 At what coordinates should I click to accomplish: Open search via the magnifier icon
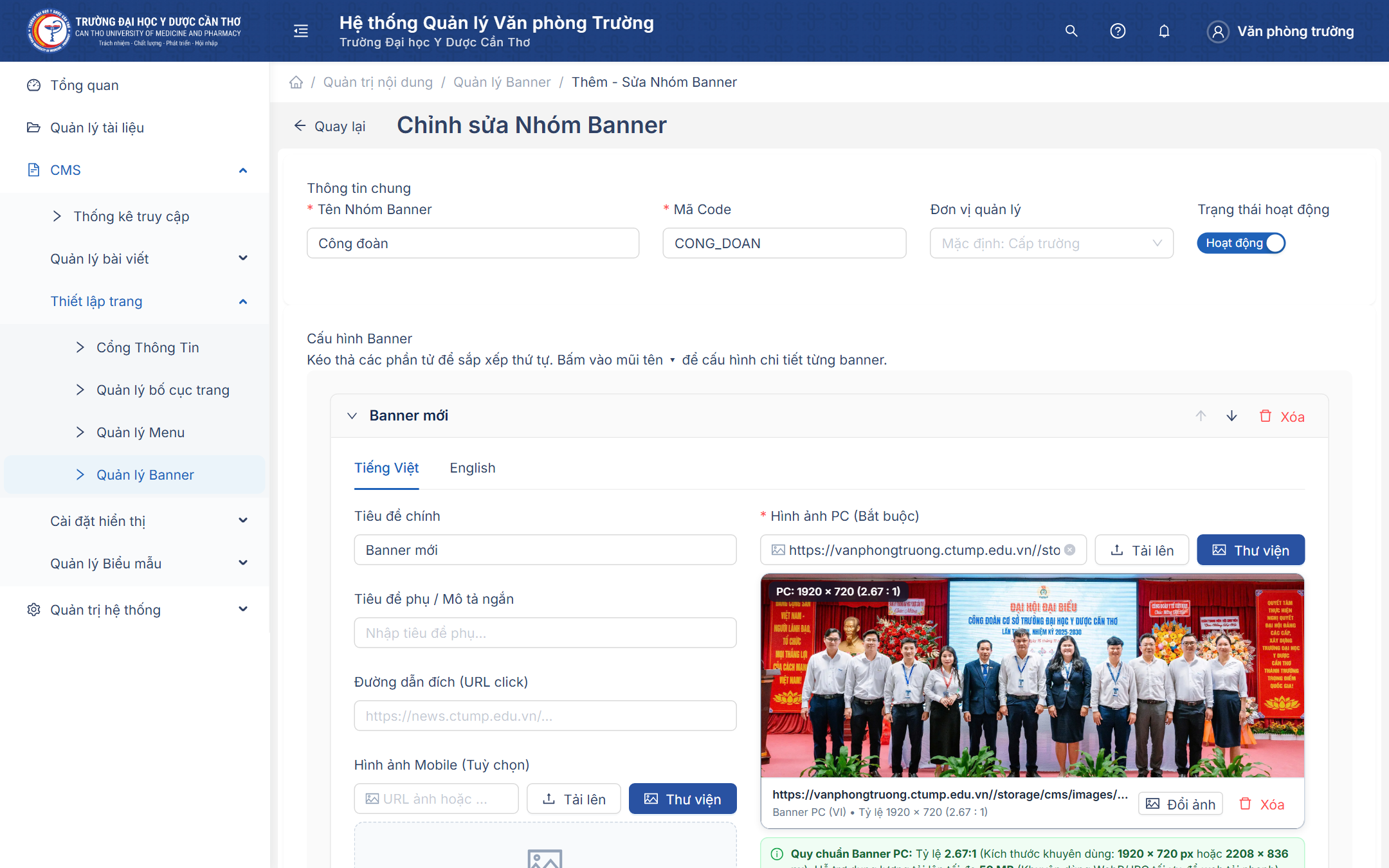[x=1071, y=31]
